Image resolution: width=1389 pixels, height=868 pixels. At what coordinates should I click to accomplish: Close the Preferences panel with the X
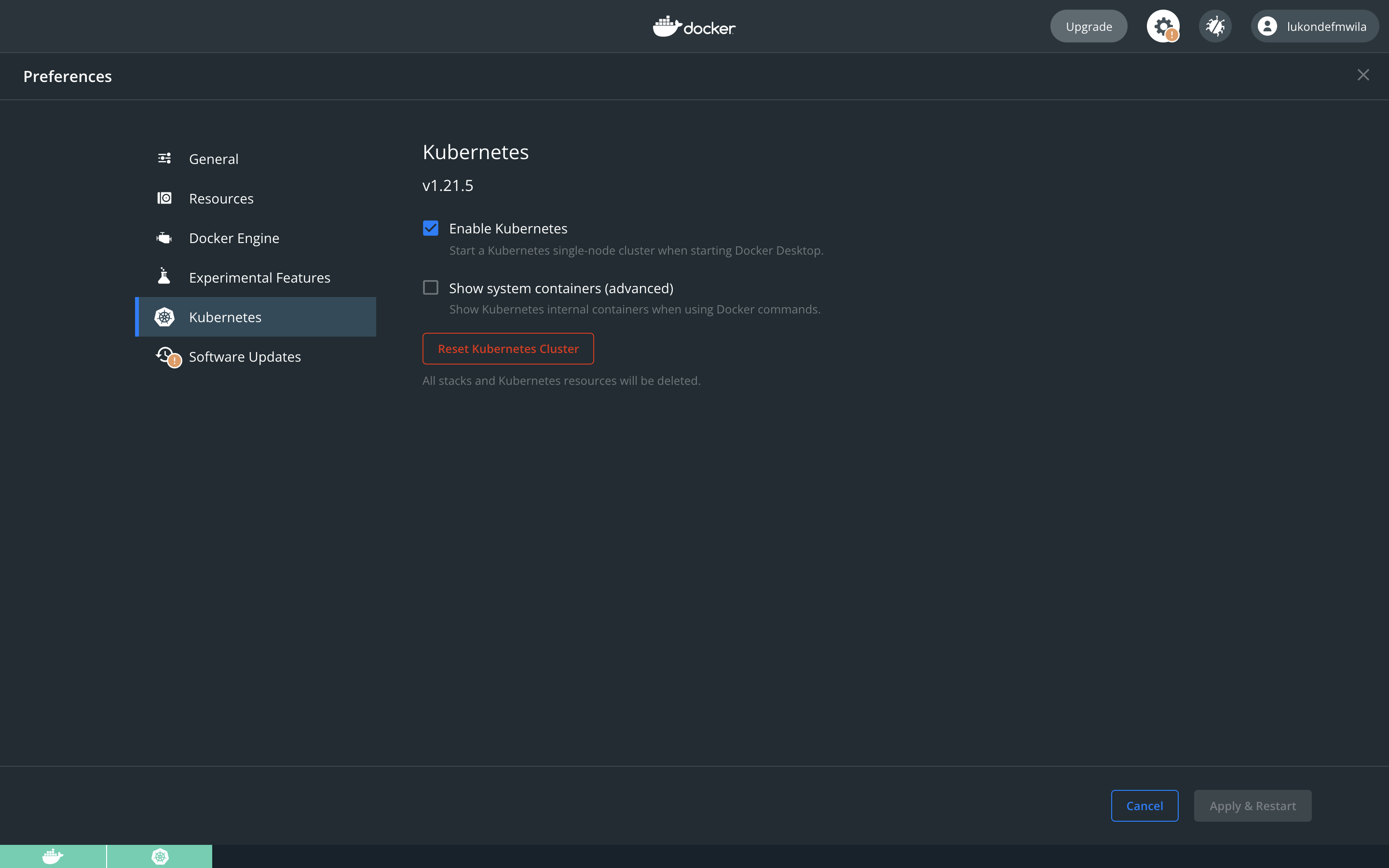[1363, 75]
